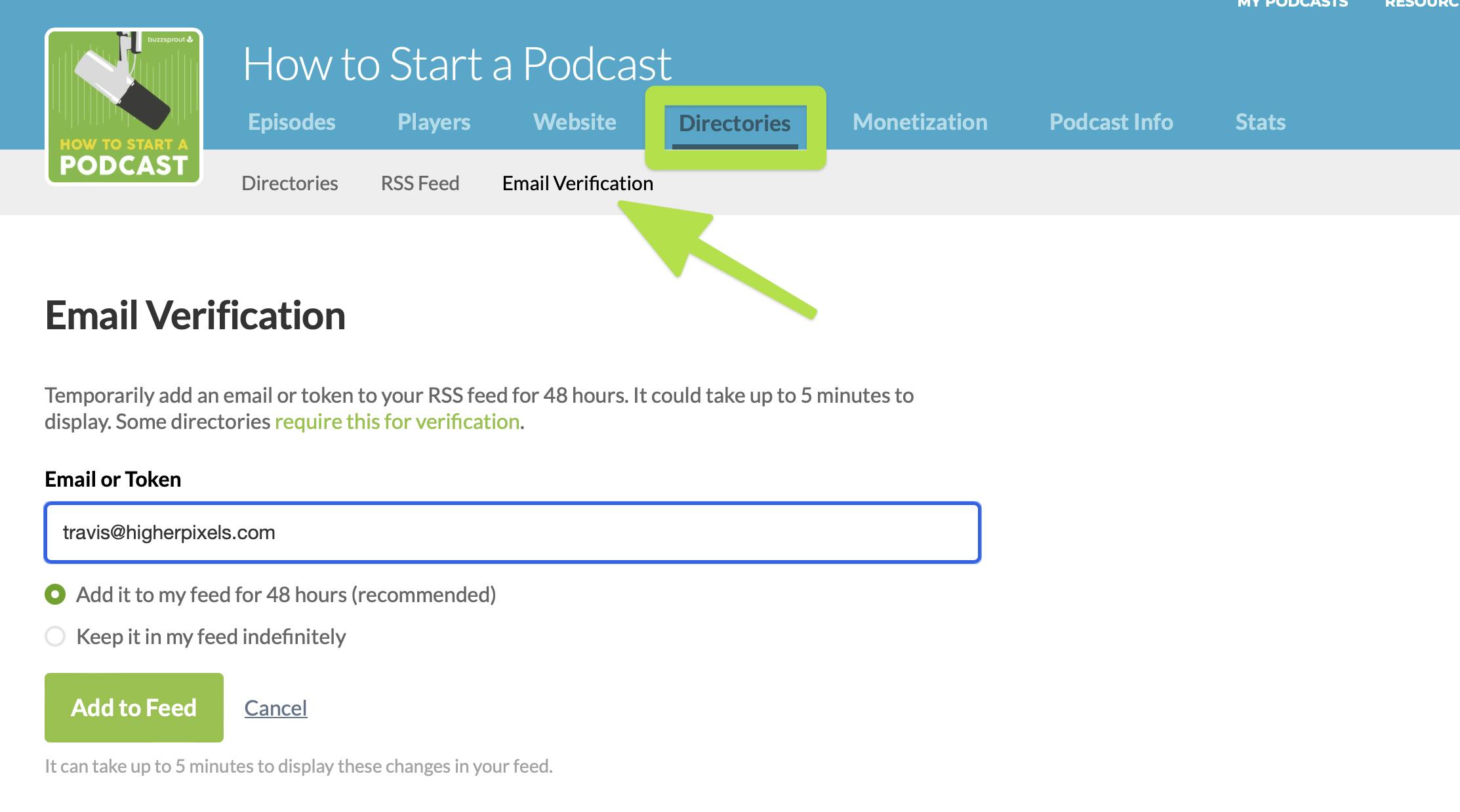Switch to RSS Feed tab
This screenshot has width=1460, height=812.
[x=420, y=182]
